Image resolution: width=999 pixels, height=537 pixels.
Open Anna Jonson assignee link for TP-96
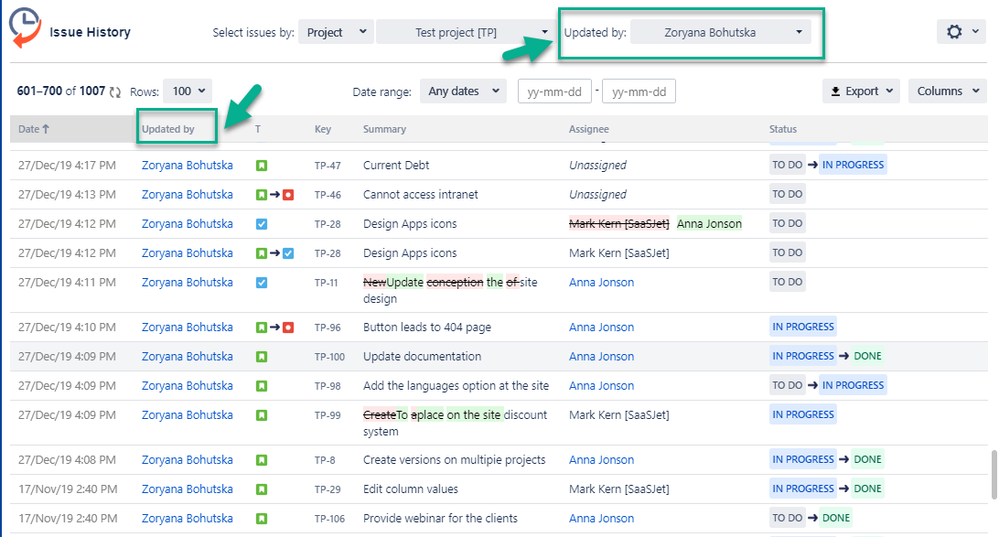[601, 327]
